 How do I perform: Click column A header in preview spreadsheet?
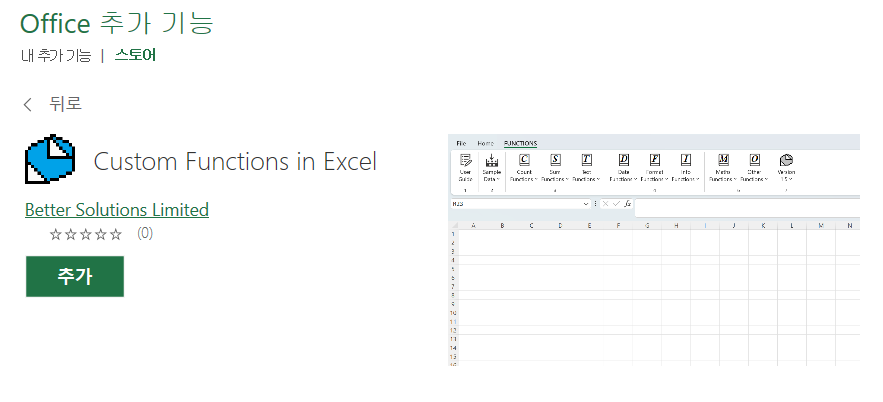pos(473,226)
